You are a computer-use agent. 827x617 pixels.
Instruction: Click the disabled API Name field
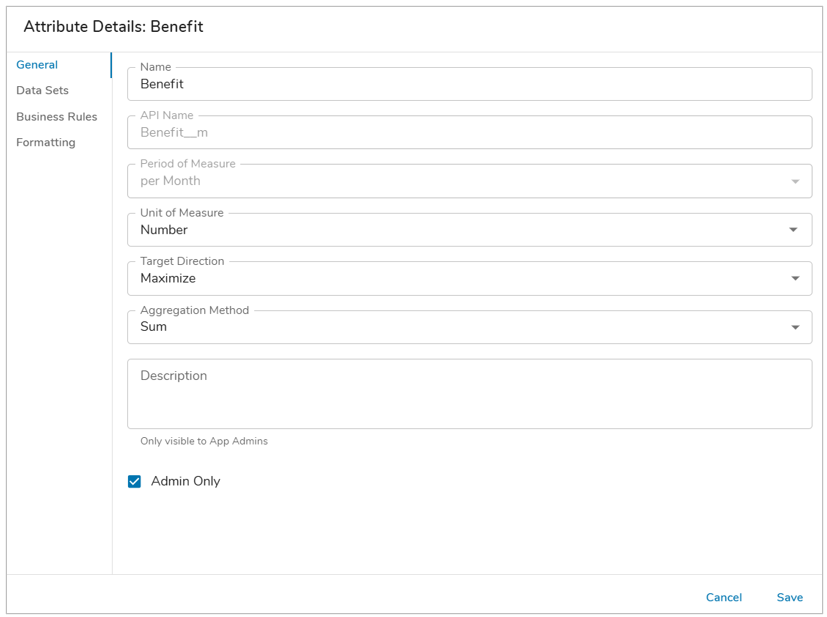pyautogui.click(x=468, y=133)
